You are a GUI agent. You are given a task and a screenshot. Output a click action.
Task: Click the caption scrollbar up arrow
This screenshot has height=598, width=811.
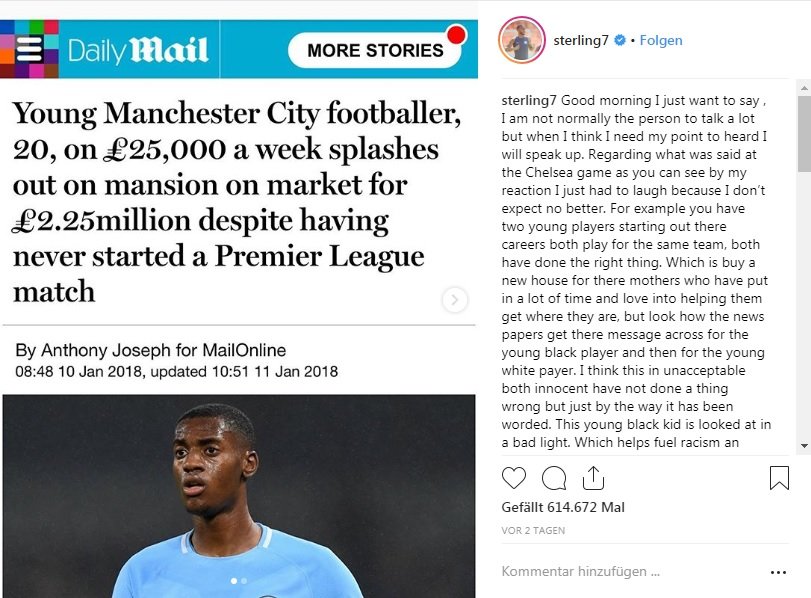tap(804, 90)
